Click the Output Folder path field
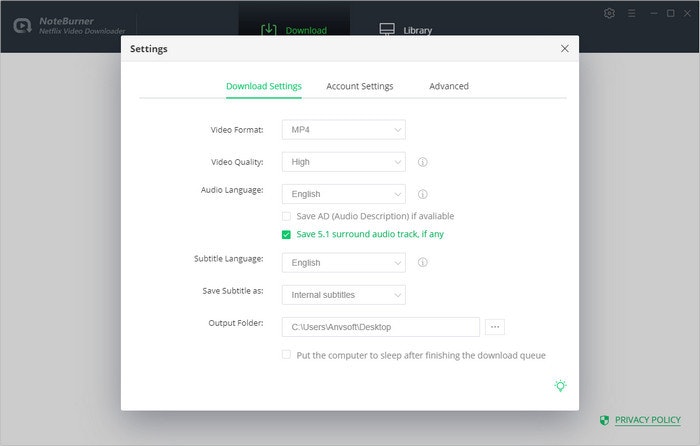 [x=381, y=327]
